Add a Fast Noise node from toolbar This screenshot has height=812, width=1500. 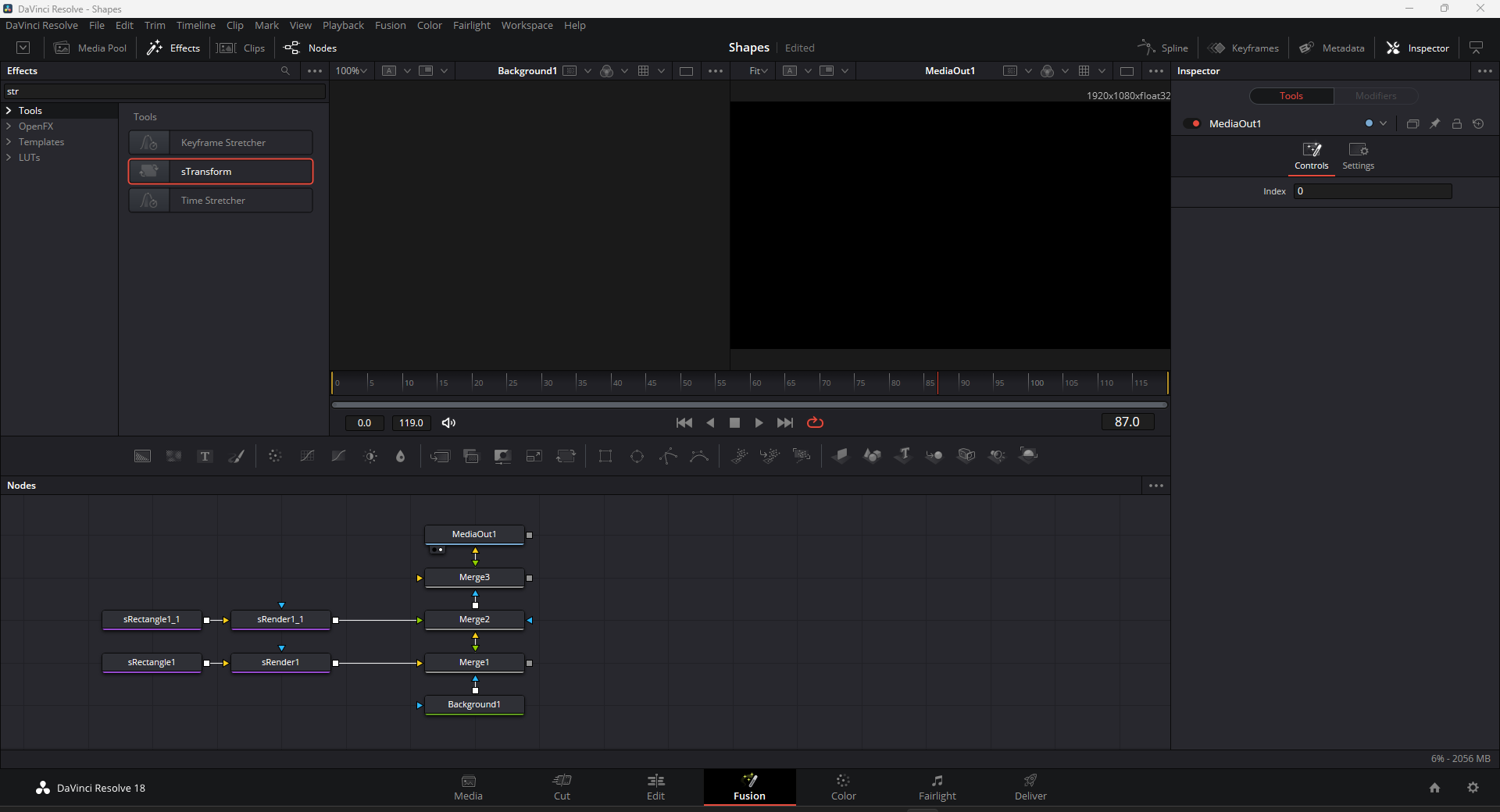pos(173,456)
